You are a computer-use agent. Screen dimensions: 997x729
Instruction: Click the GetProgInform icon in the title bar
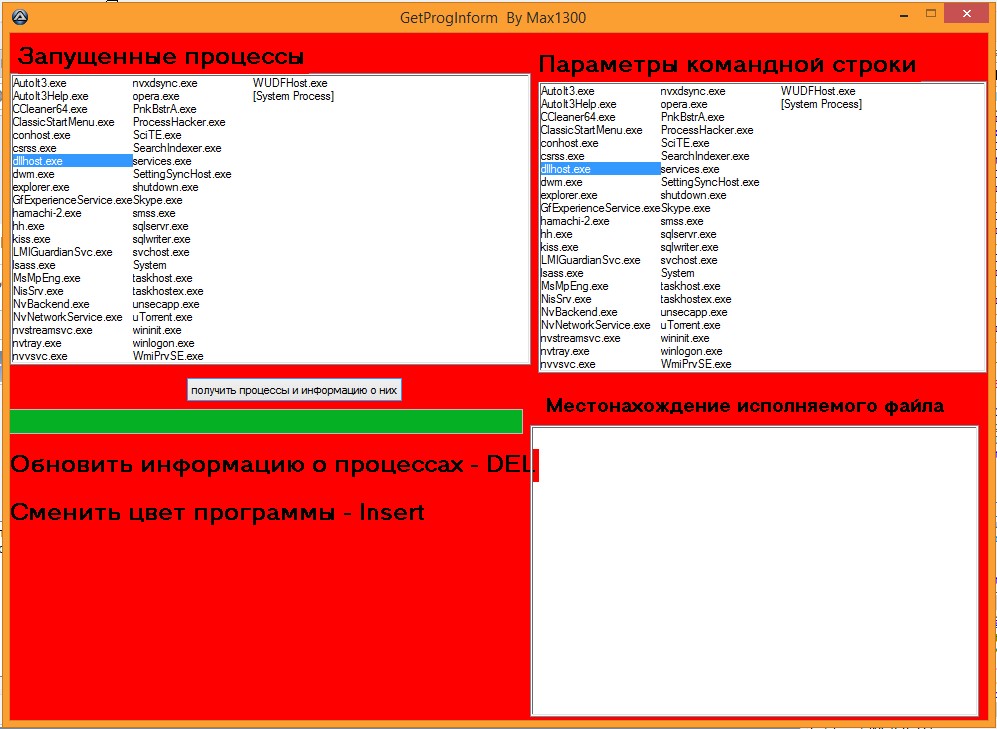[20, 17]
